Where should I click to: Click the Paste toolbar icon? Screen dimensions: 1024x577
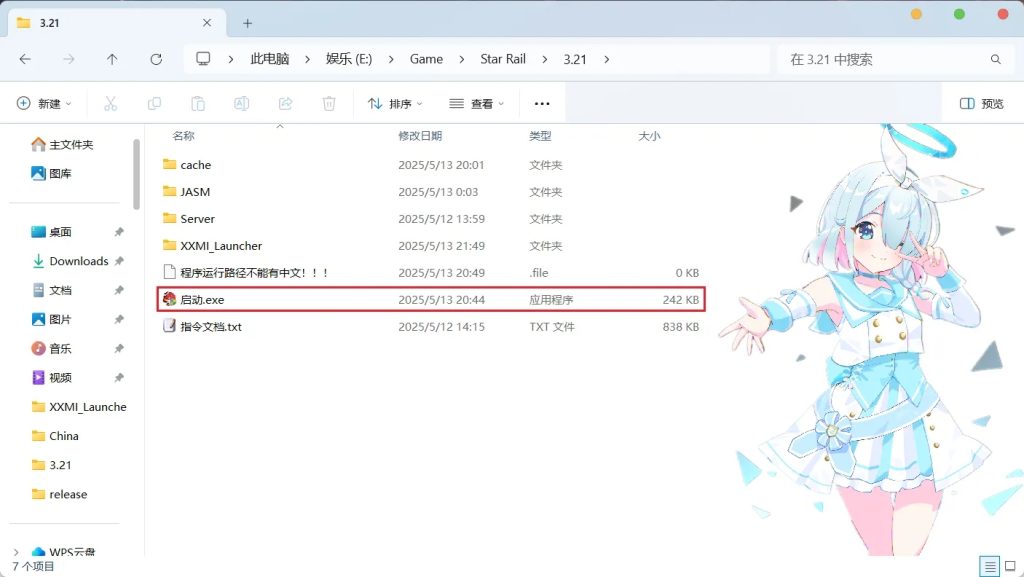click(x=198, y=103)
